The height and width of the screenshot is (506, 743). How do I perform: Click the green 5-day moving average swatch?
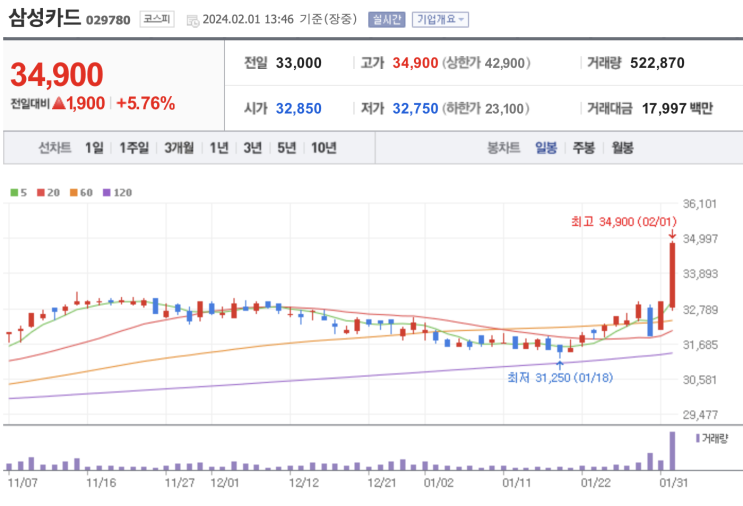tap(14, 192)
